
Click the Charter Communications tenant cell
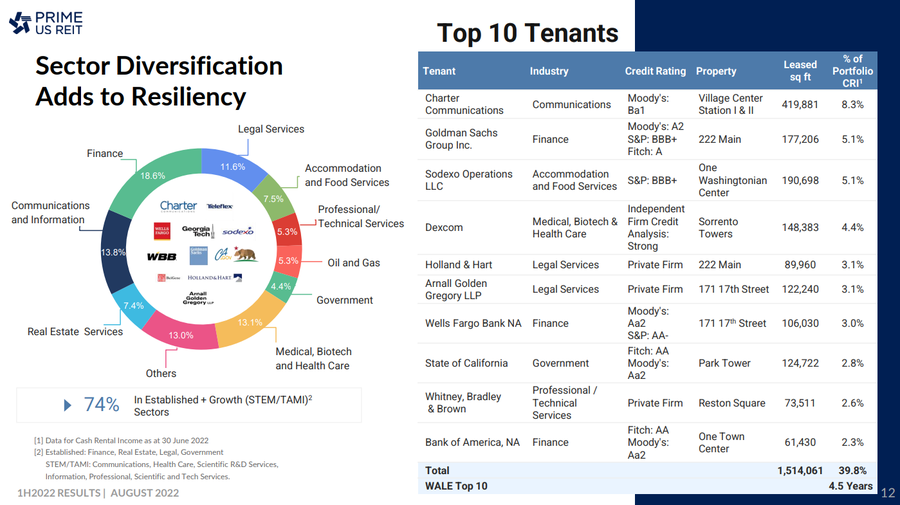point(464,104)
